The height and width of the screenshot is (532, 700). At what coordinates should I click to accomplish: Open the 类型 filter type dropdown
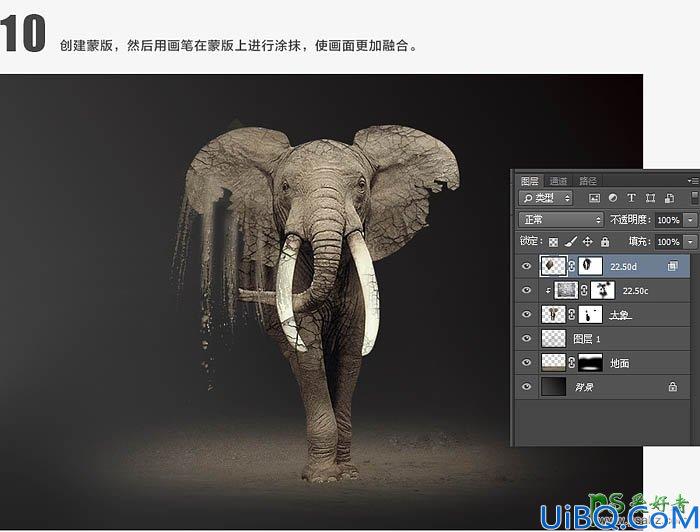coord(546,198)
